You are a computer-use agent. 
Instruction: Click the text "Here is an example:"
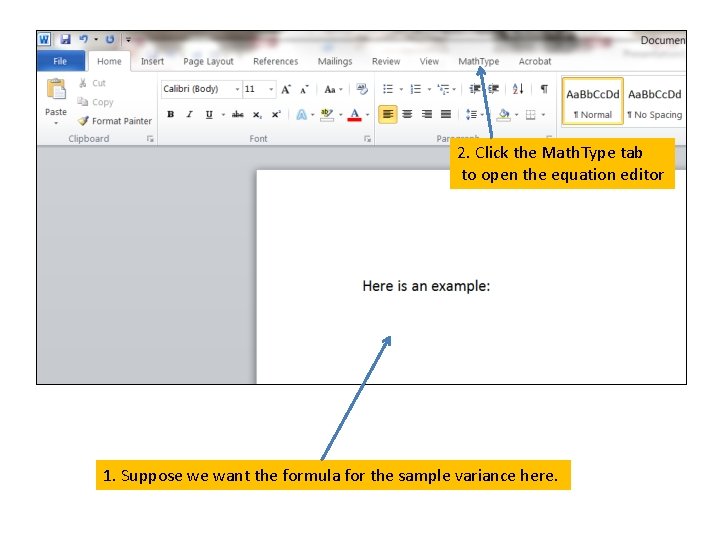click(426, 286)
